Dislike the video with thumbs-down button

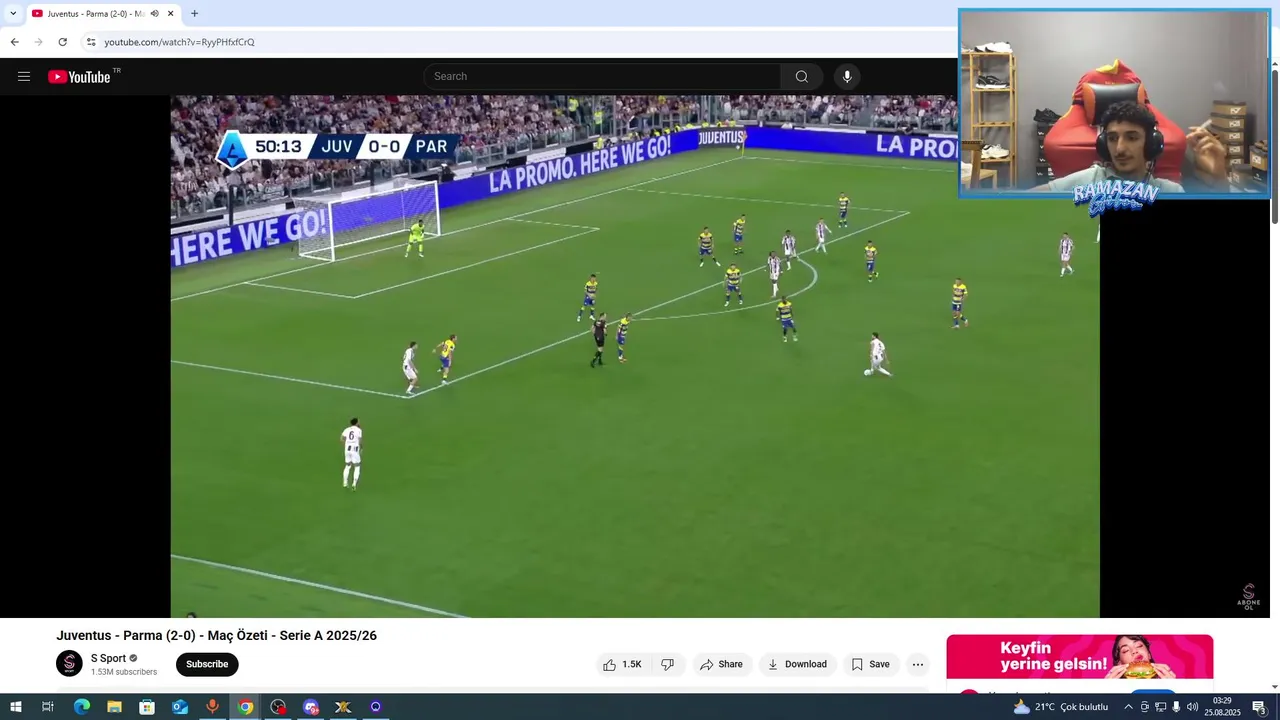(667, 664)
